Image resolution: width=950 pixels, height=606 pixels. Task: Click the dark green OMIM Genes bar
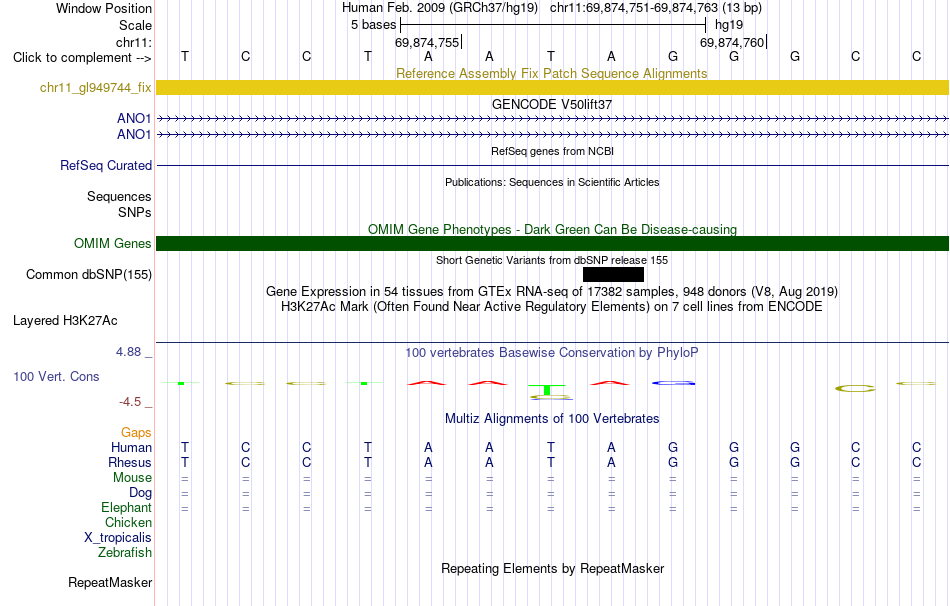pos(552,243)
